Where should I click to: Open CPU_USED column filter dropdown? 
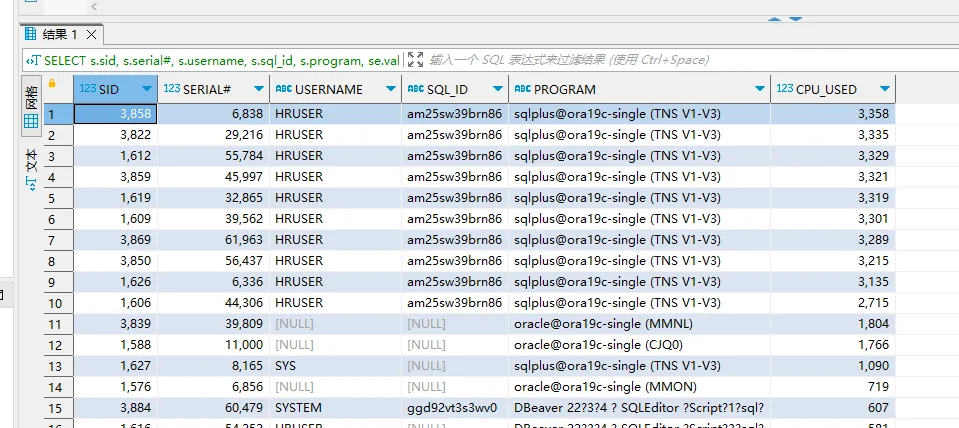click(x=884, y=89)
